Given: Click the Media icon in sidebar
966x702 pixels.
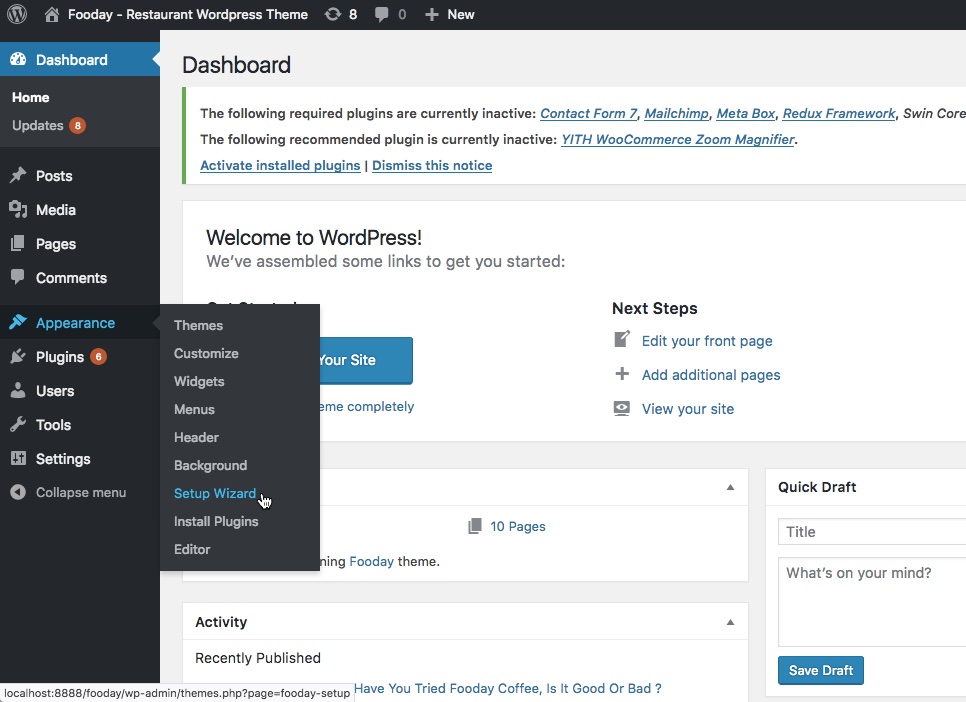Looking at the screenshot, I should (18, 210).
